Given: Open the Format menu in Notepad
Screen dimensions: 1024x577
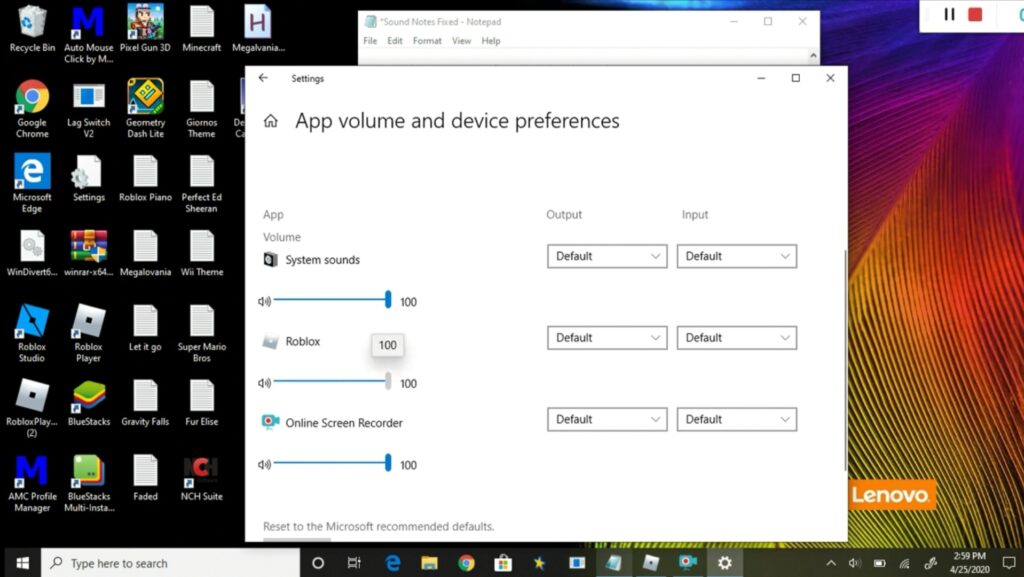Looking at the screenshot, I should click(427, 41).
